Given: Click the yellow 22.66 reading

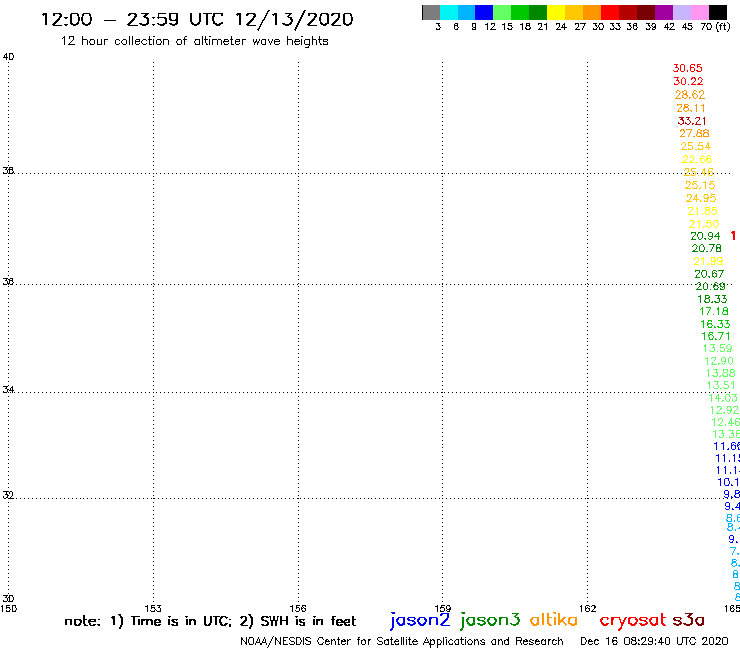Looking at the screenshot, I should (697, 160).
